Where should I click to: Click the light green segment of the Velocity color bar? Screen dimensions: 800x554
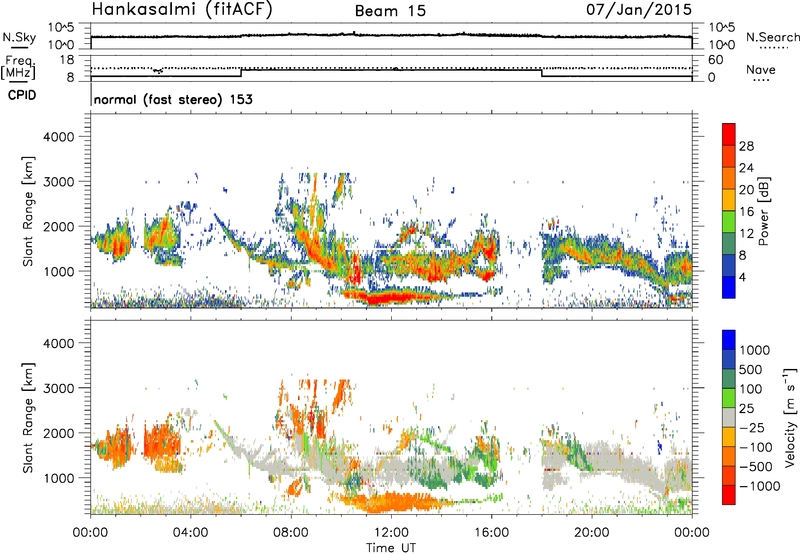pos(729,398)
